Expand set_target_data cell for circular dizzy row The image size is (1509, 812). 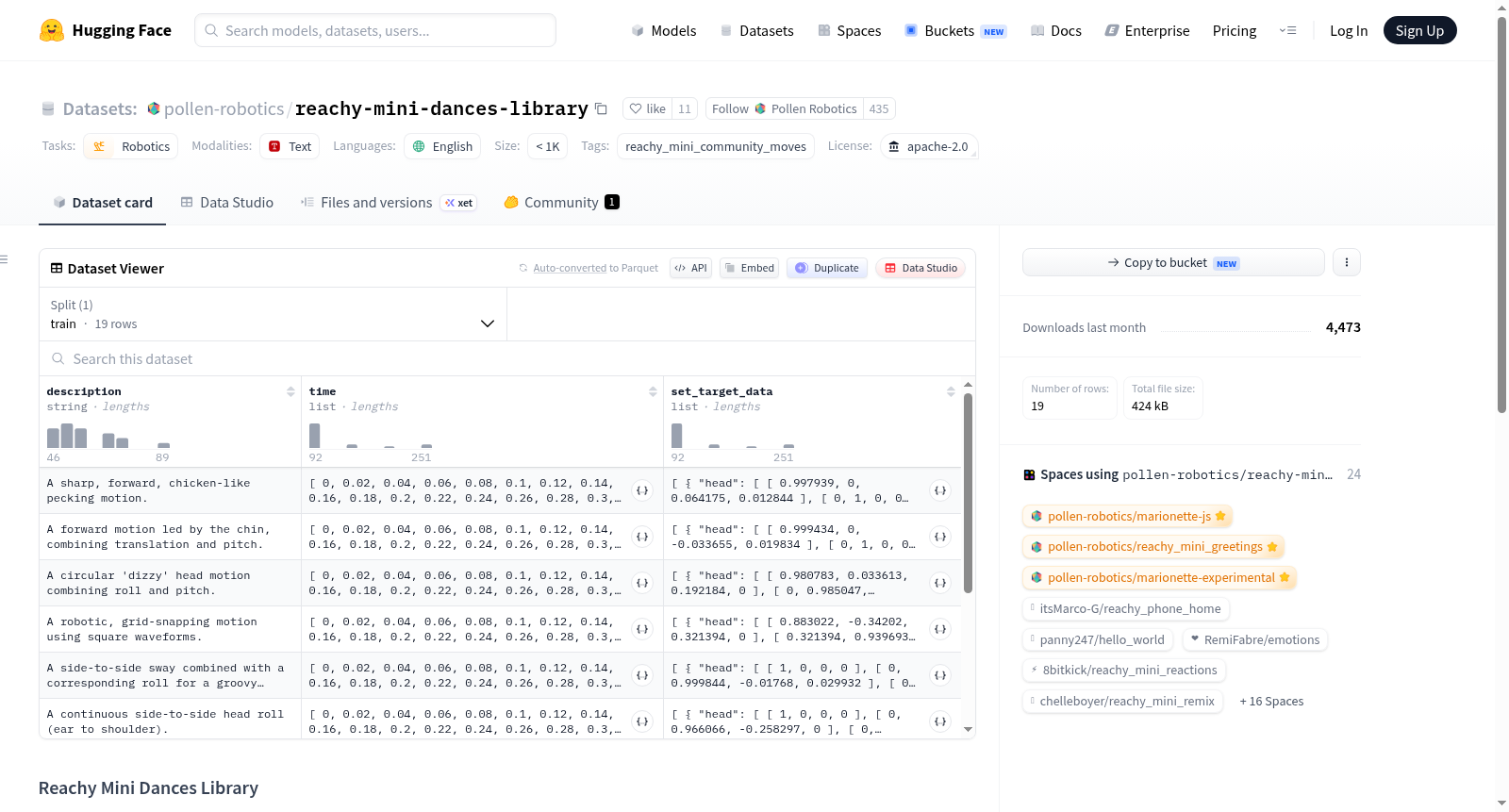940,583
